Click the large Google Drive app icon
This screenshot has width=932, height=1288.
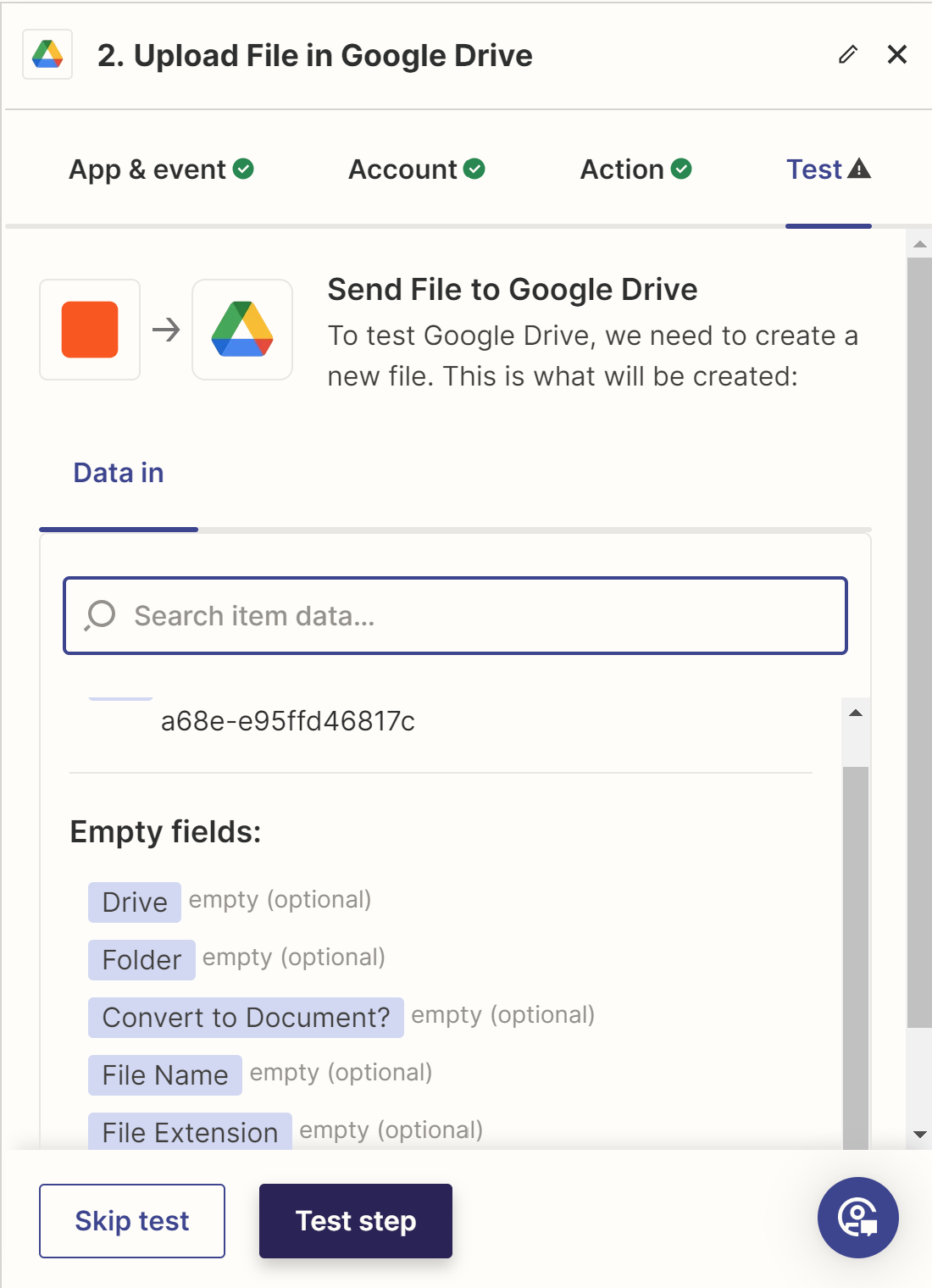coord(242,330)
